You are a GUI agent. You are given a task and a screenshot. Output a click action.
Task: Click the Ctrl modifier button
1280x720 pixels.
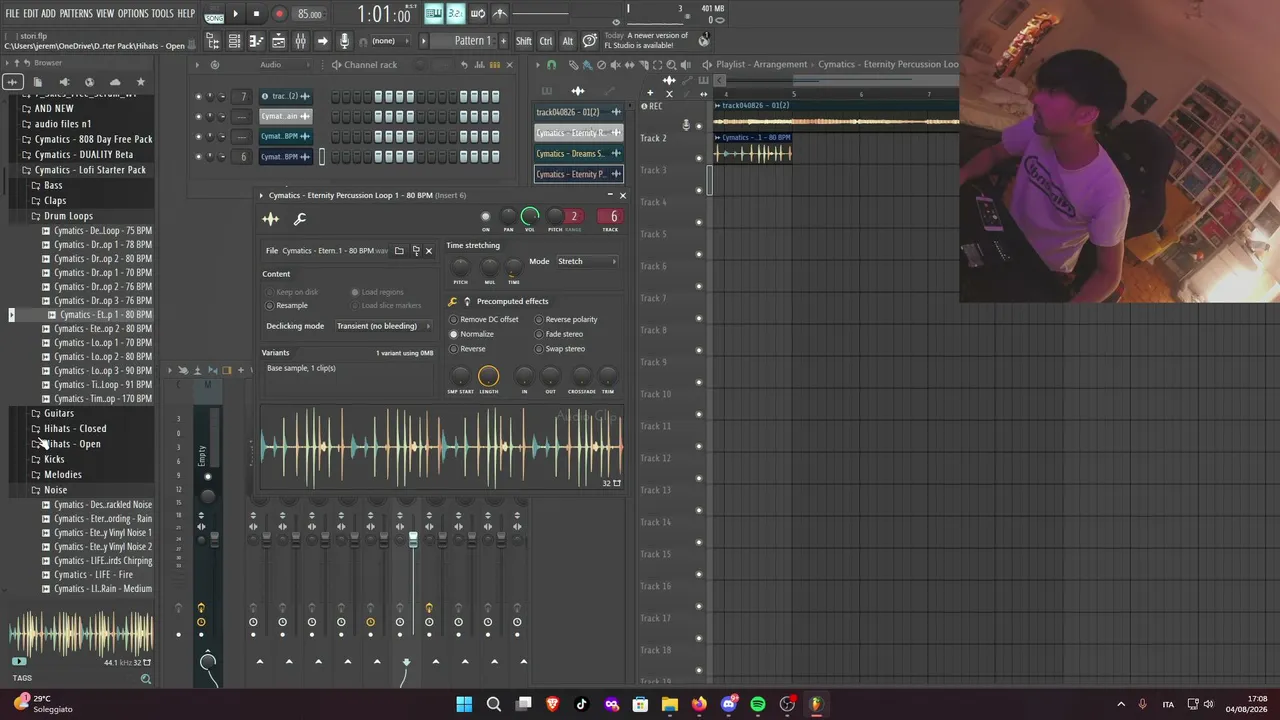546,41
